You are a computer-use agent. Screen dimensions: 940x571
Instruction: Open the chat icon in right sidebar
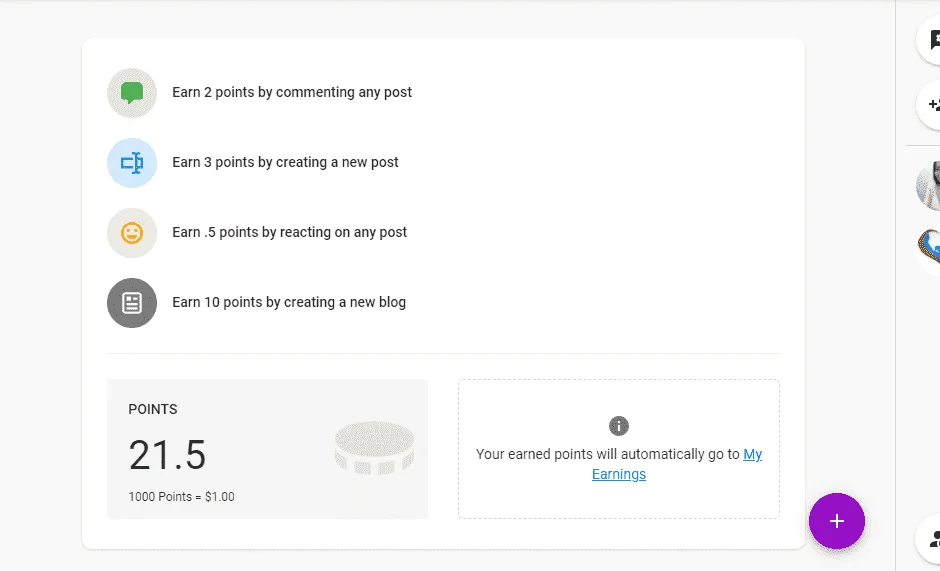click(x=932, y=40)
